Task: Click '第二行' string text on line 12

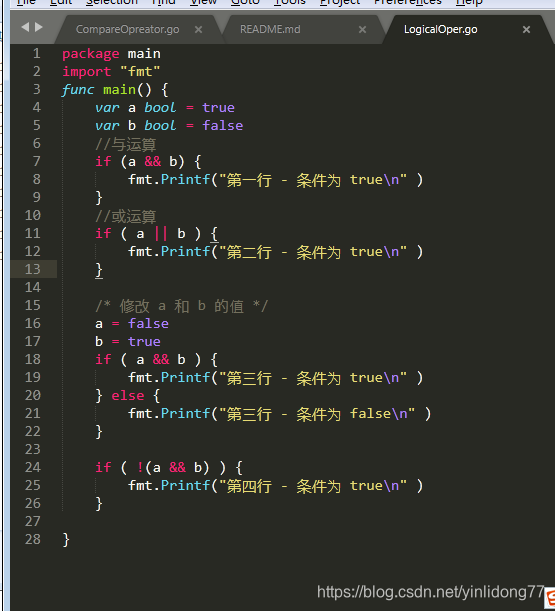Action: 249,252
